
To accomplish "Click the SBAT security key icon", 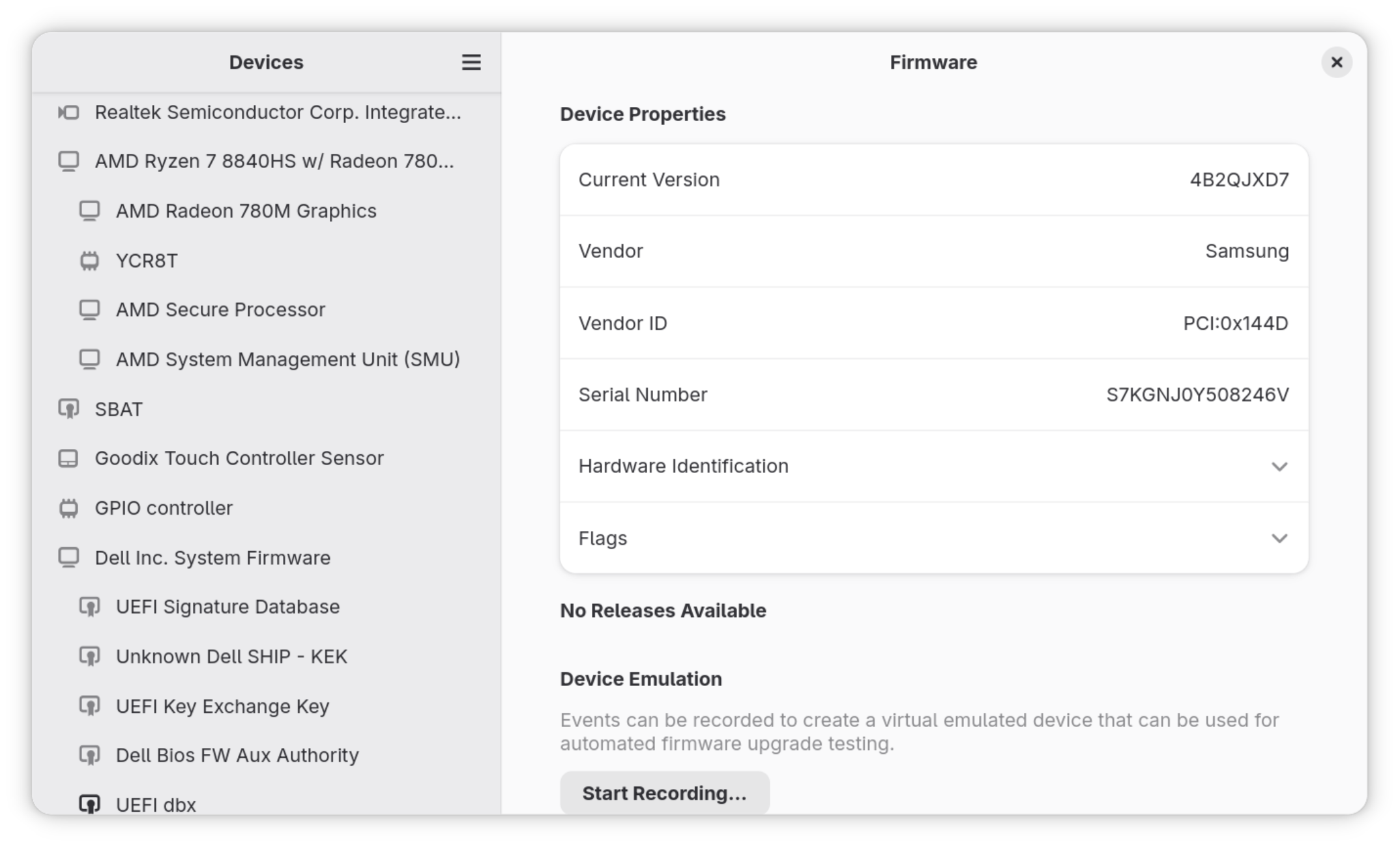I will (x=68, y=409).
